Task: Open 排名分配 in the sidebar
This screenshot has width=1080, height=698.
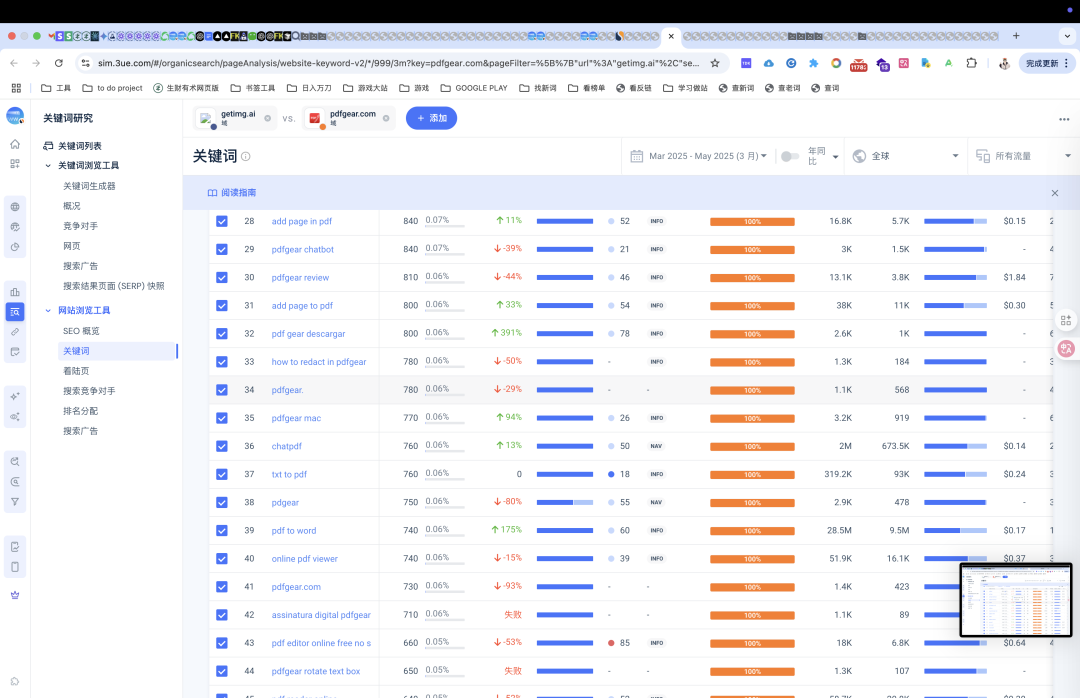Action: [81, 411]
